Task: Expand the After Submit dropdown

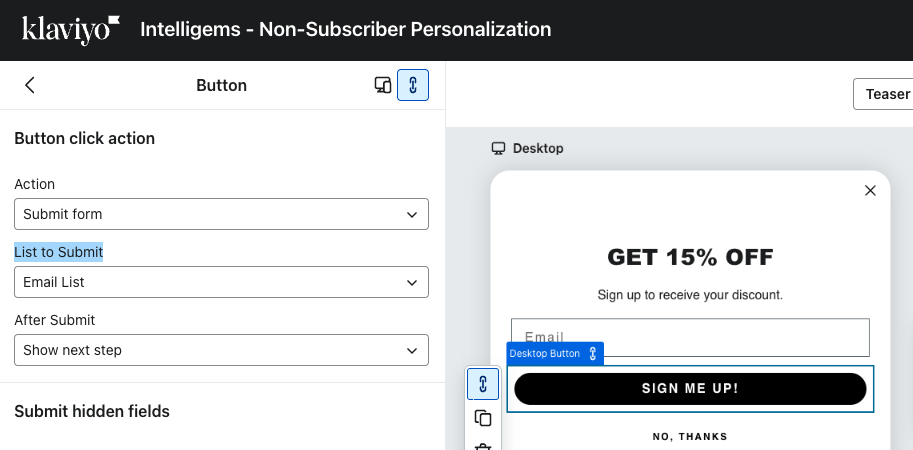Action: (221, 350)
